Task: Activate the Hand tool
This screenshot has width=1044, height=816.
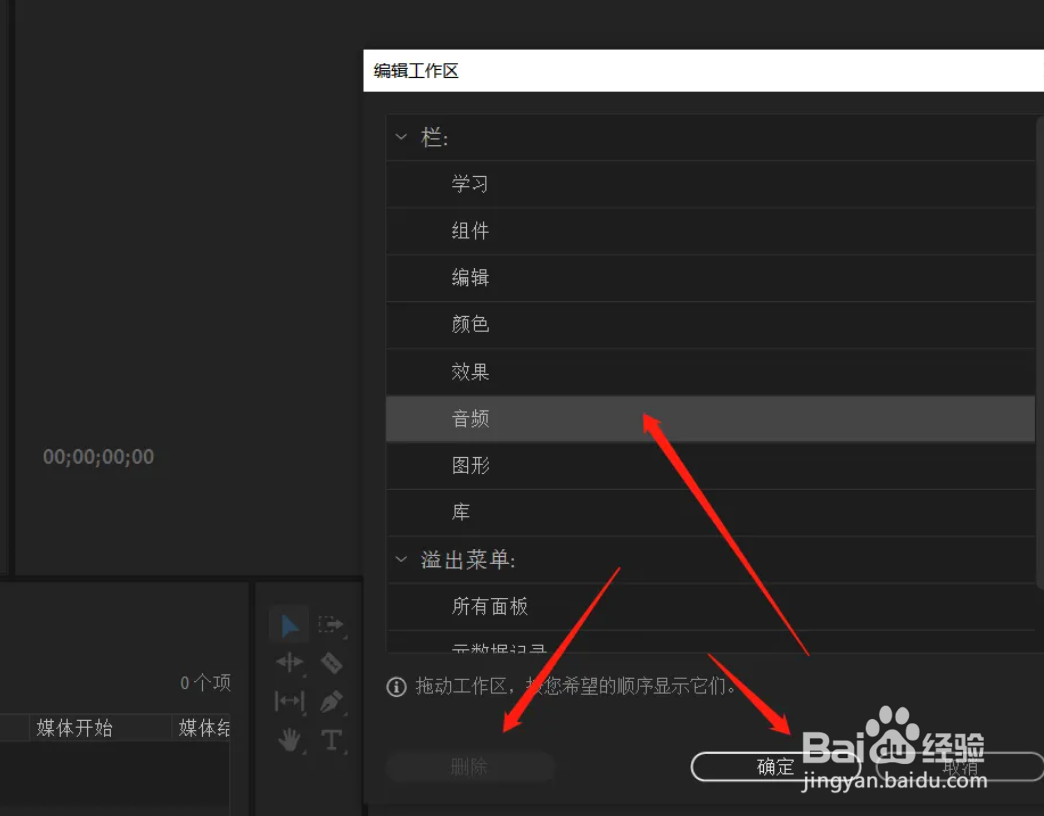Action: click(x=289, y=740)
